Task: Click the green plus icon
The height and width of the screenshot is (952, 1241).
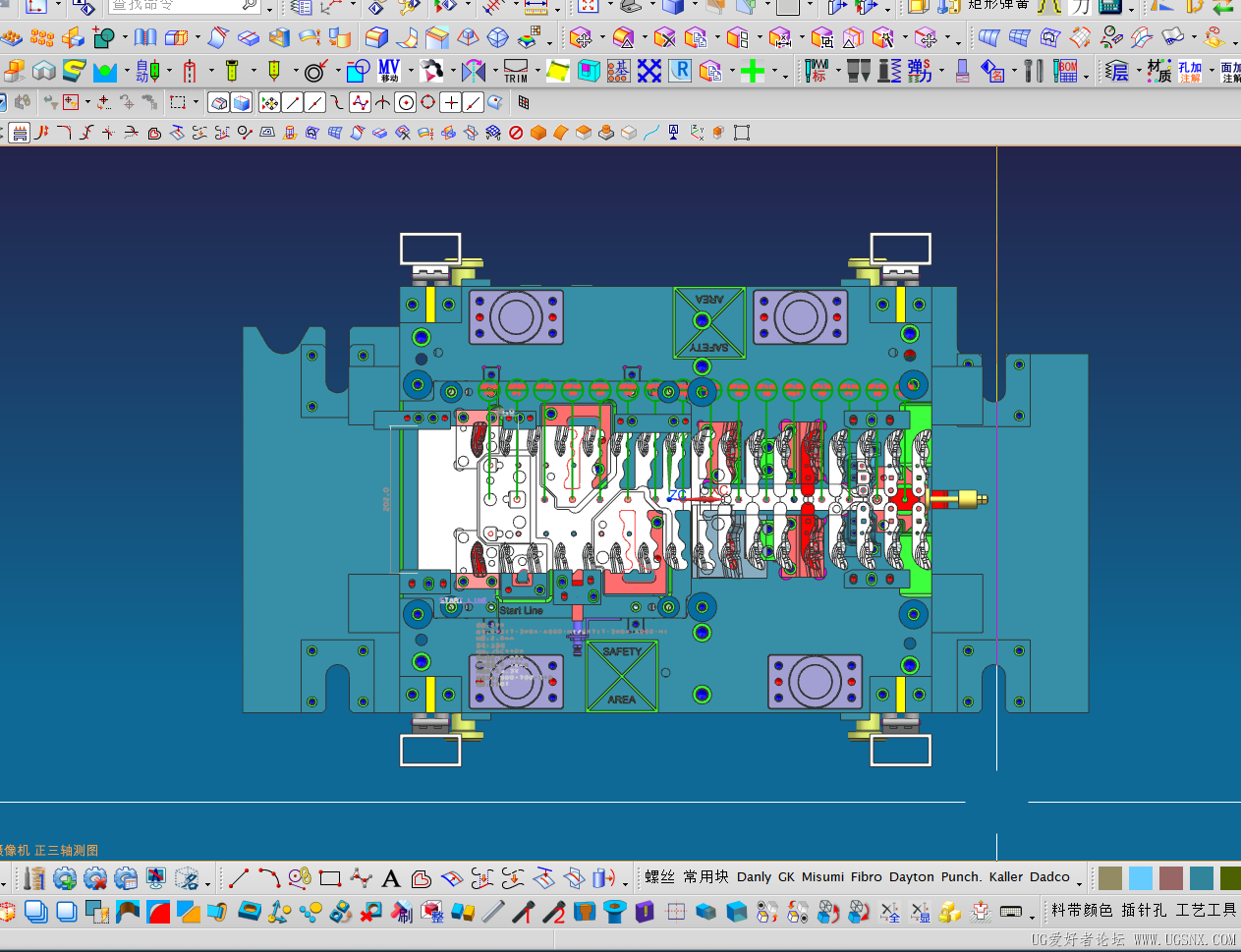Action: (753, 71)
